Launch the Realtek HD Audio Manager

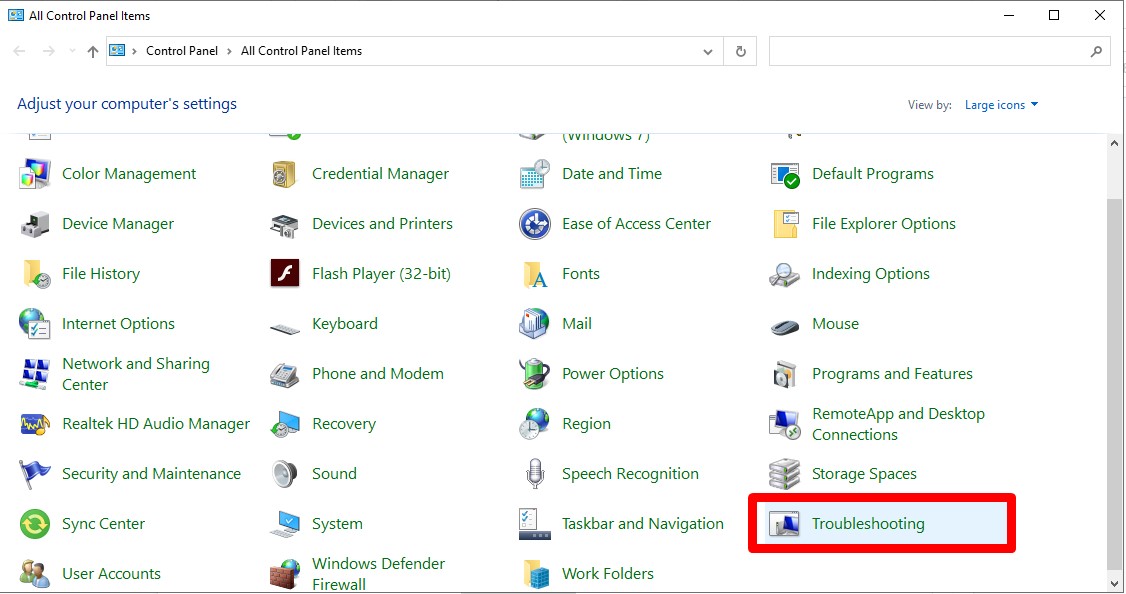point(155,424)
